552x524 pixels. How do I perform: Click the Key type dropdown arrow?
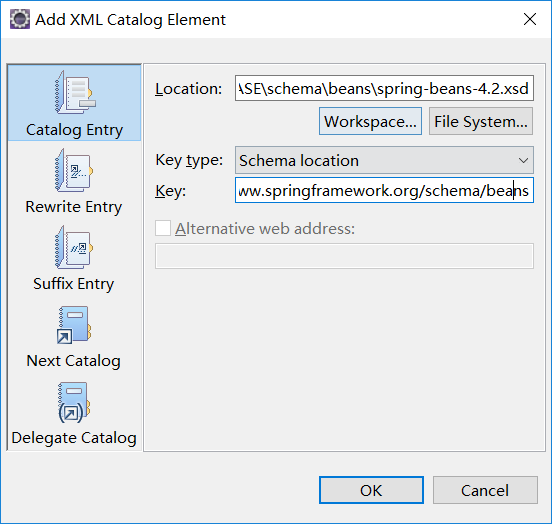(x=523, y=161)
